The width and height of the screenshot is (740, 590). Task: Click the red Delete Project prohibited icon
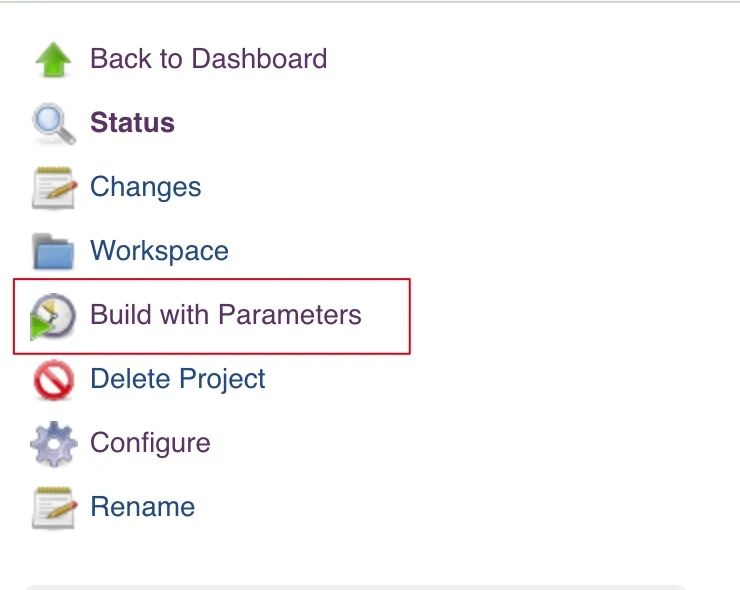[x=54, y=380]
